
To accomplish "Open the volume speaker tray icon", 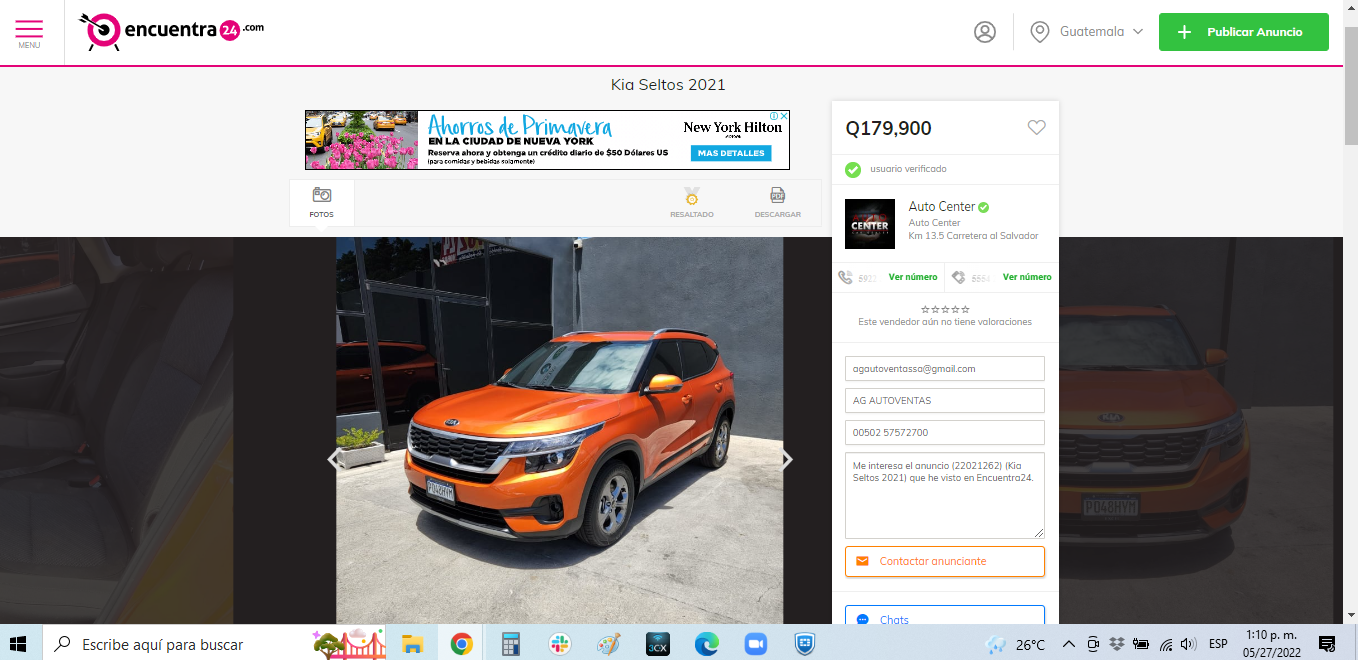I will click(1188, 644).
